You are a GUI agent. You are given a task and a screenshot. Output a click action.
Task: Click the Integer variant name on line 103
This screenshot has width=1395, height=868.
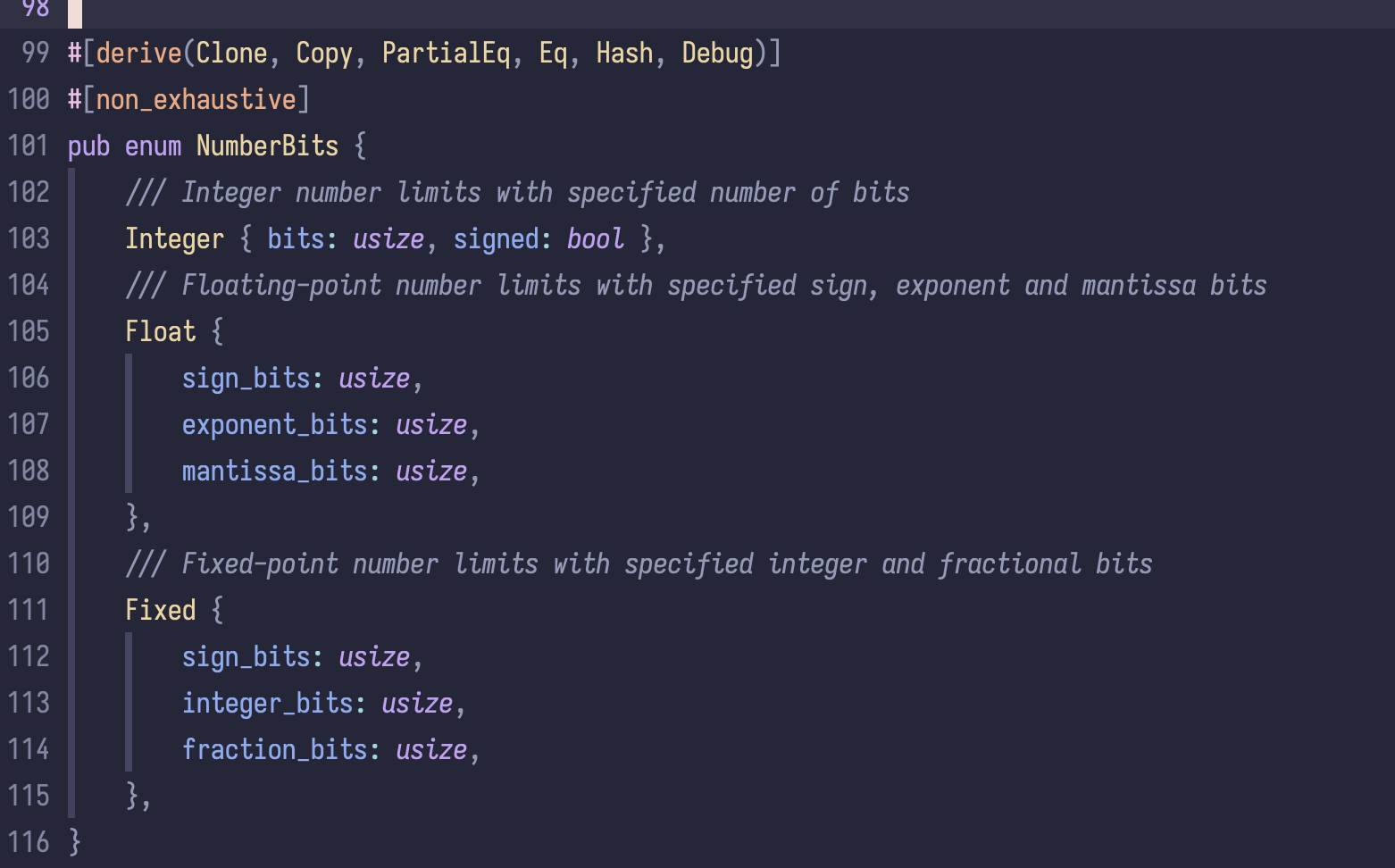click(174, 239)
